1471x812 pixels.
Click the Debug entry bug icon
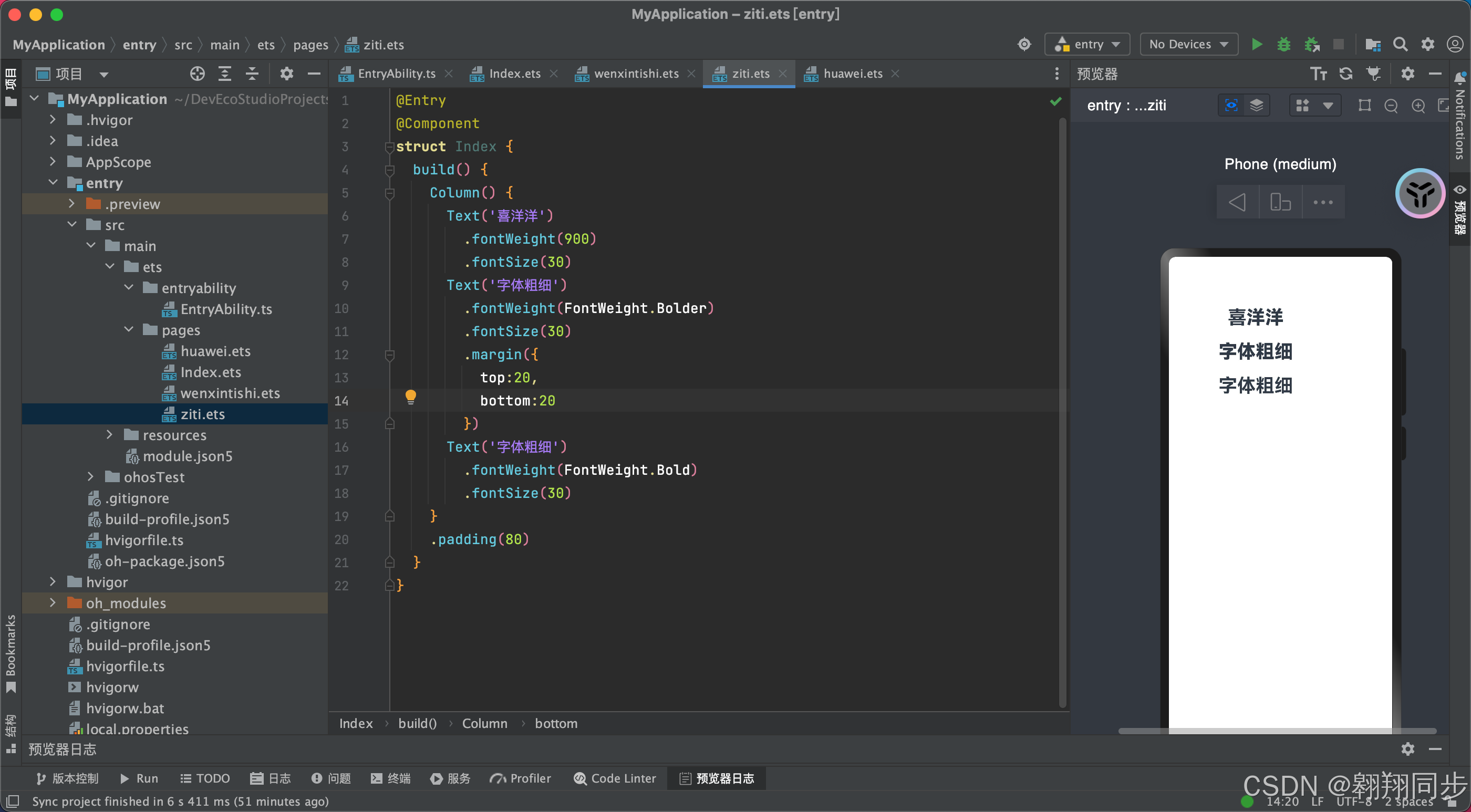pos(1283,45)
